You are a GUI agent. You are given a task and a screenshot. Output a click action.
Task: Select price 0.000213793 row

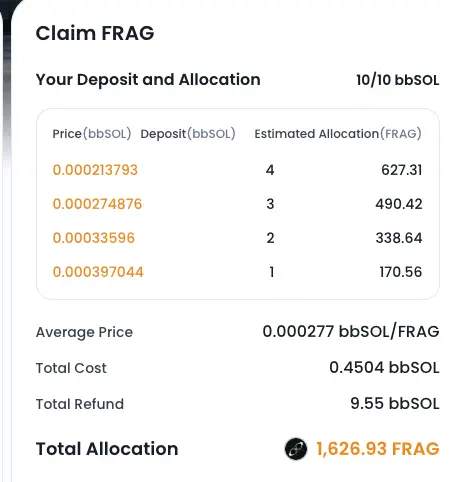click(237, 170)
